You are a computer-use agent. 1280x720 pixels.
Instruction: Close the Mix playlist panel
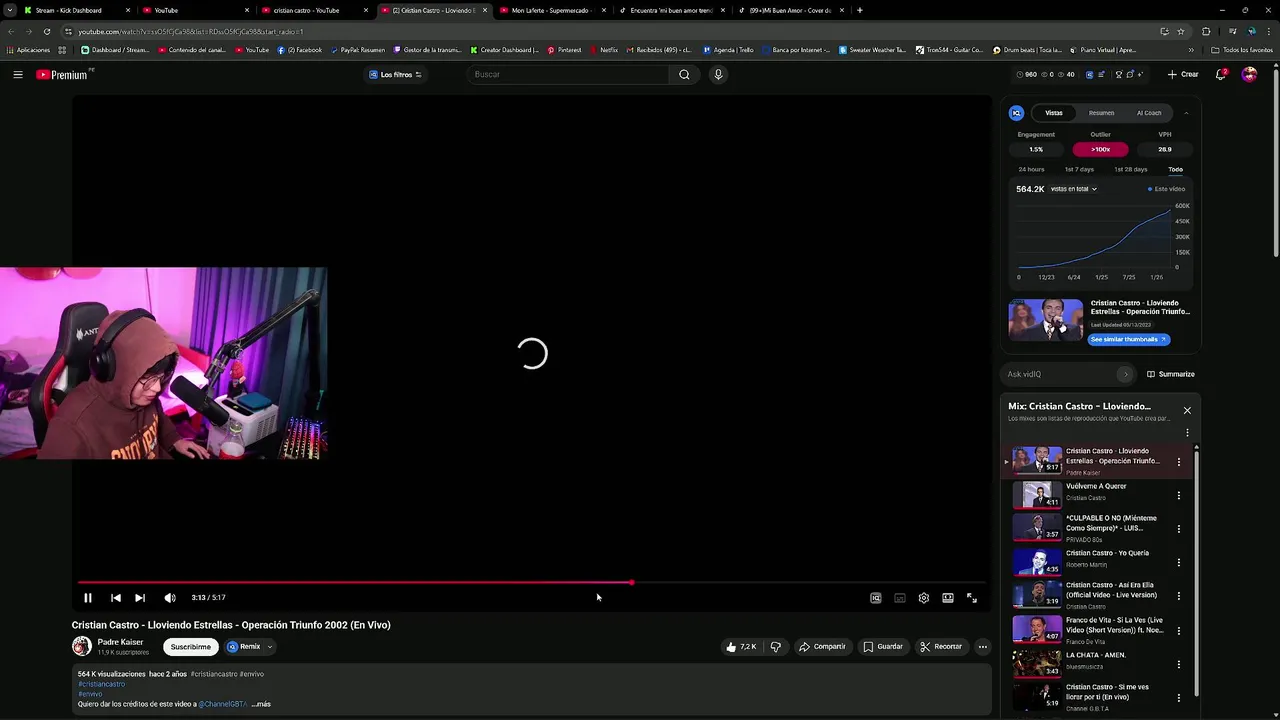tap(1187, 410)
